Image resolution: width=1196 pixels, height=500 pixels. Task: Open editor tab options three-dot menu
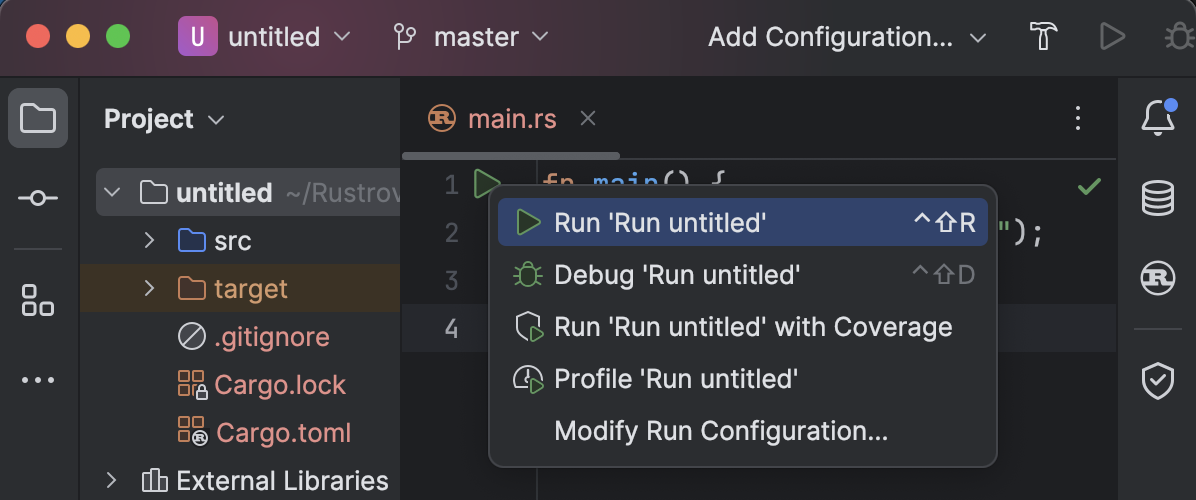(1078, 119)
